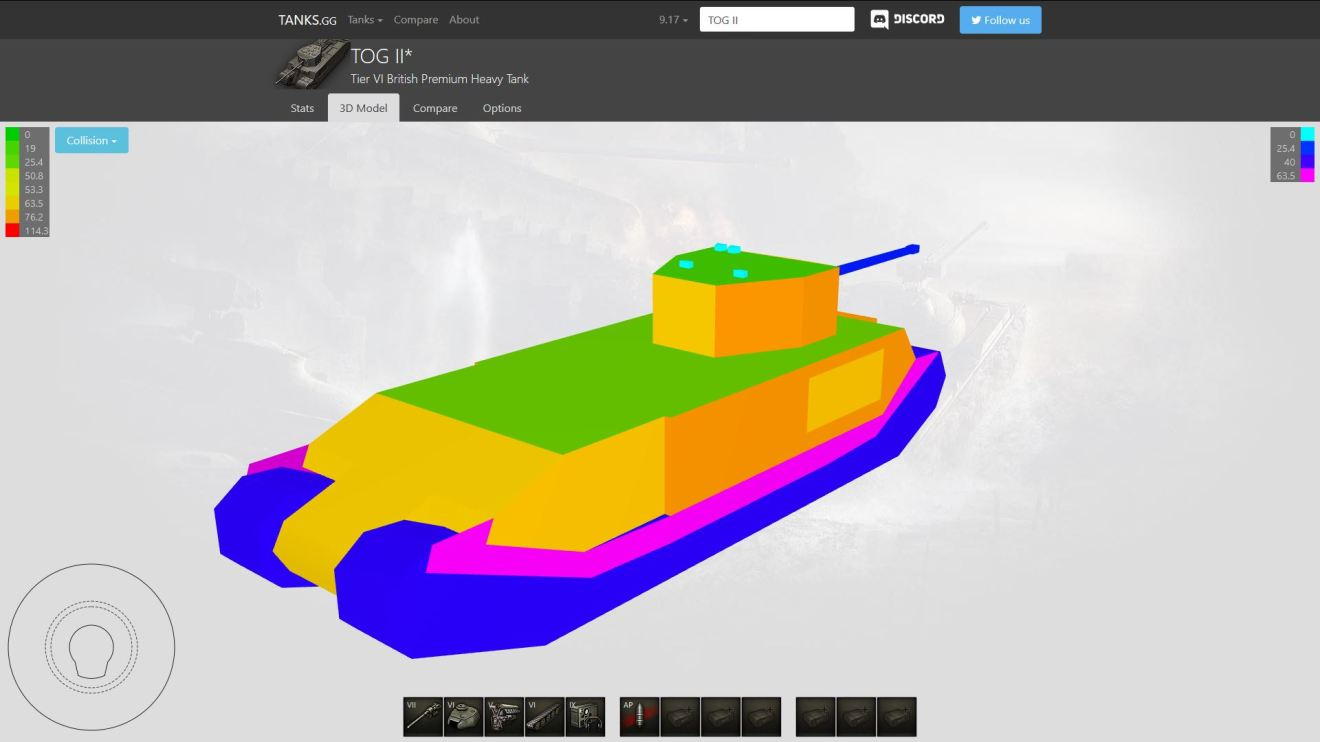This screenshot has width=1320, height=742.
Task: Click the last empty slot in bottom bar
Action: click(896, 717)
